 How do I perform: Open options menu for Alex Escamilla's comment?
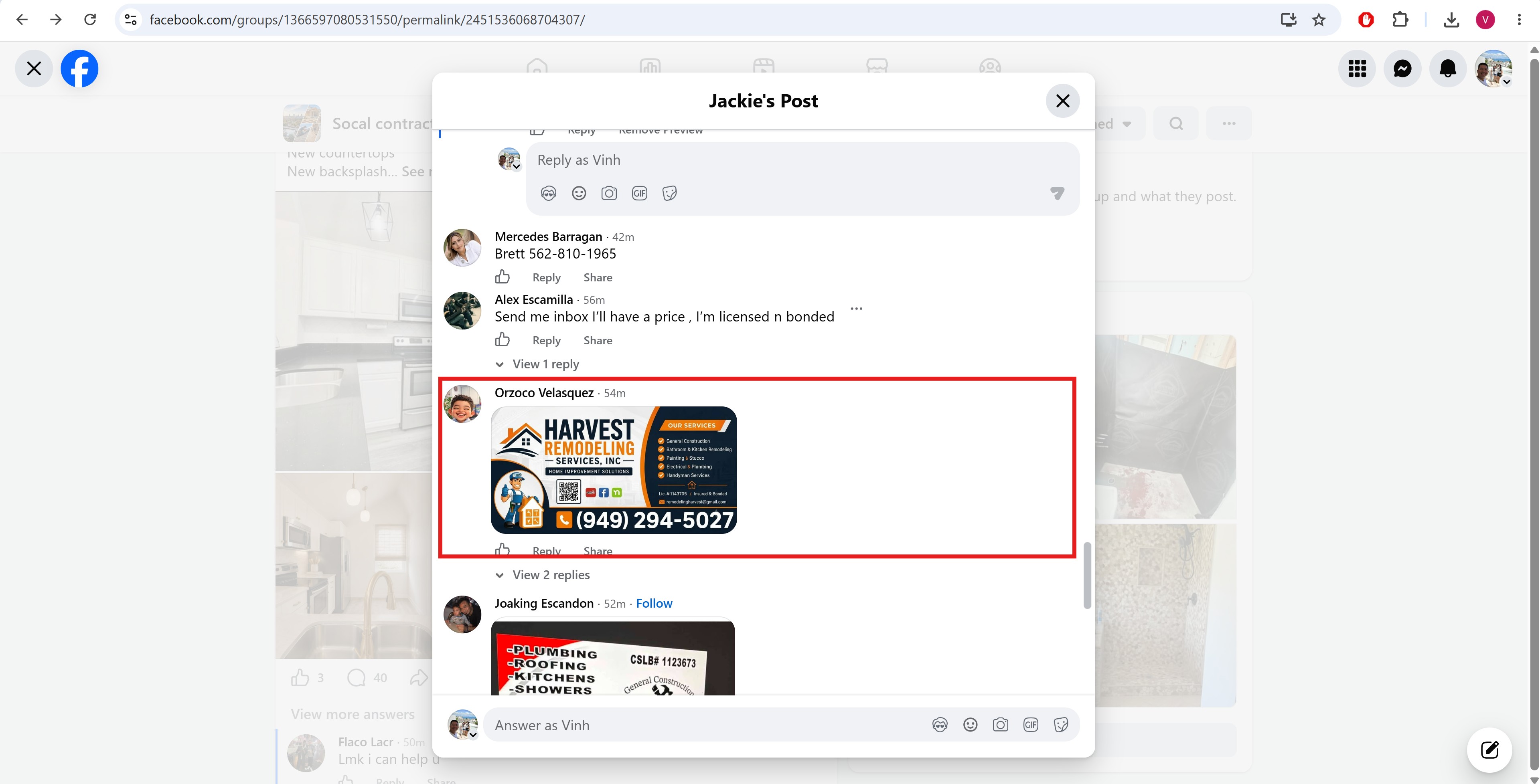click(856, 309)
